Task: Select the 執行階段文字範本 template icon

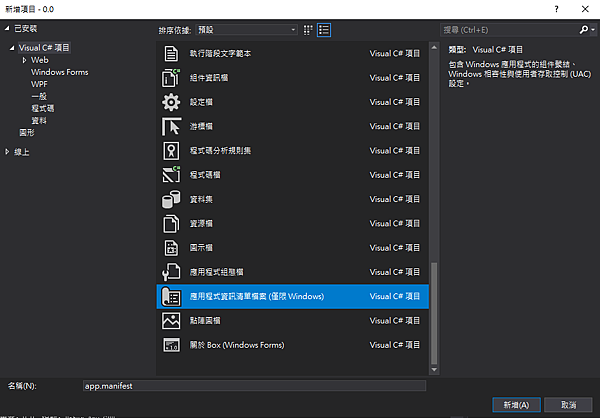Action: point(171,54)
